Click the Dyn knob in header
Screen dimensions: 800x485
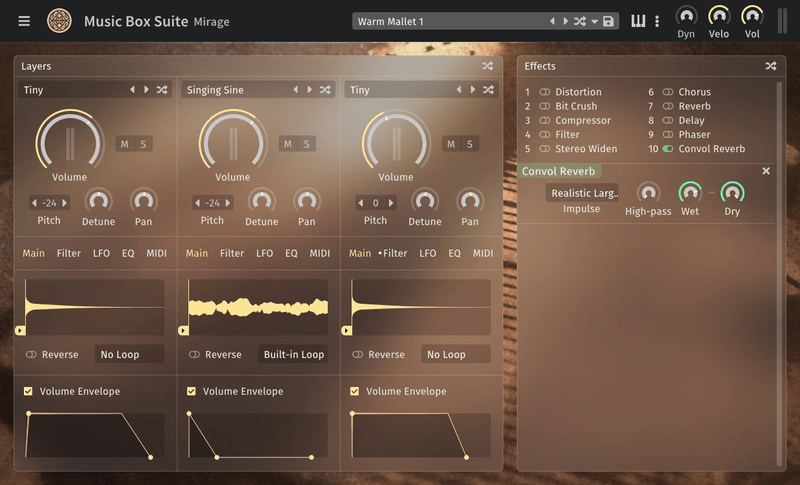click(x=686, y=16)
